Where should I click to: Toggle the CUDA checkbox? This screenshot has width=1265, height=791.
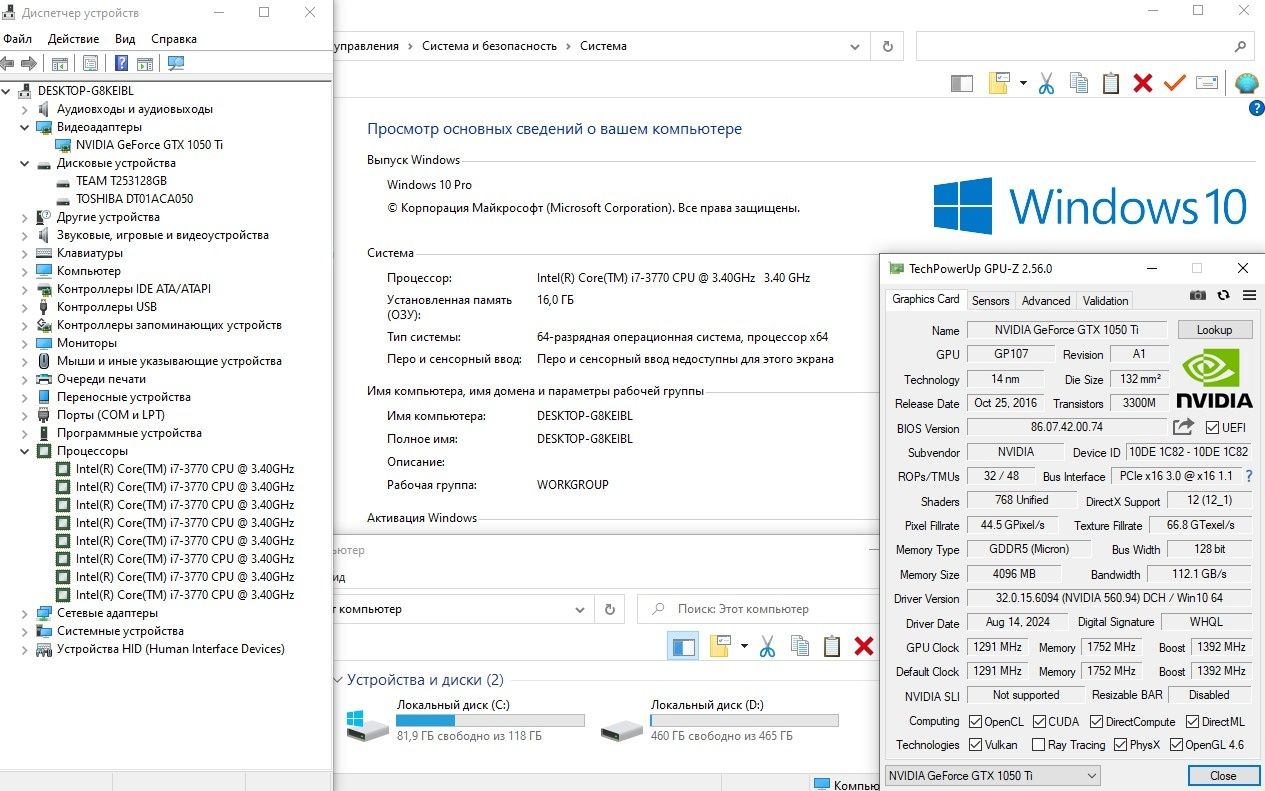tap(1040, 721)
